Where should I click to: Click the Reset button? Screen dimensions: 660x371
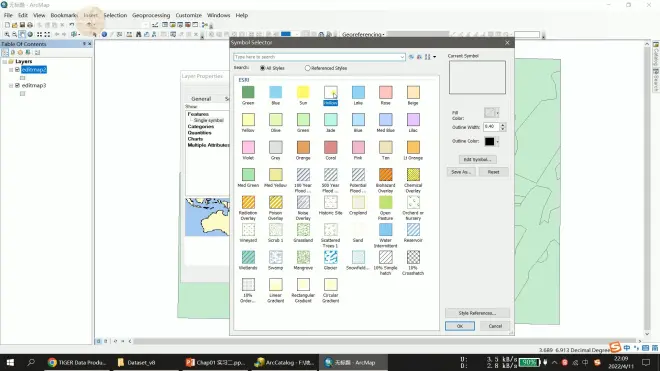coord(493,172)
